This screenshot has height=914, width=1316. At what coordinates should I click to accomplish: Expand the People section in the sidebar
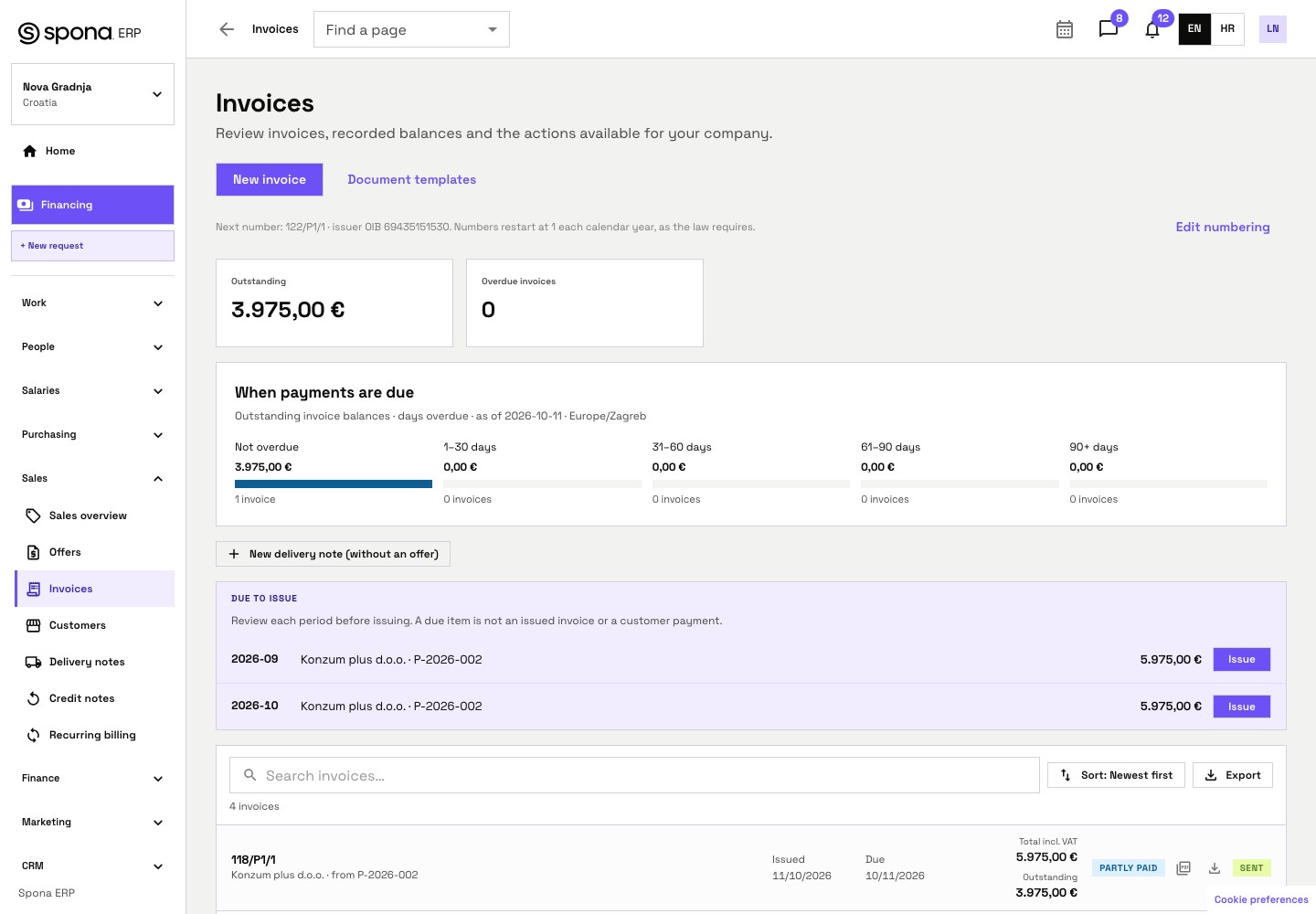point(92,346)
